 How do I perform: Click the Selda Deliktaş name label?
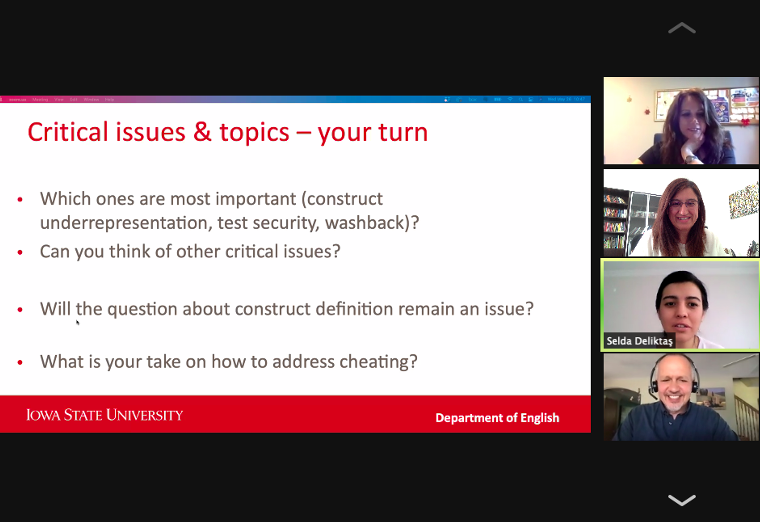click(639, 341)
